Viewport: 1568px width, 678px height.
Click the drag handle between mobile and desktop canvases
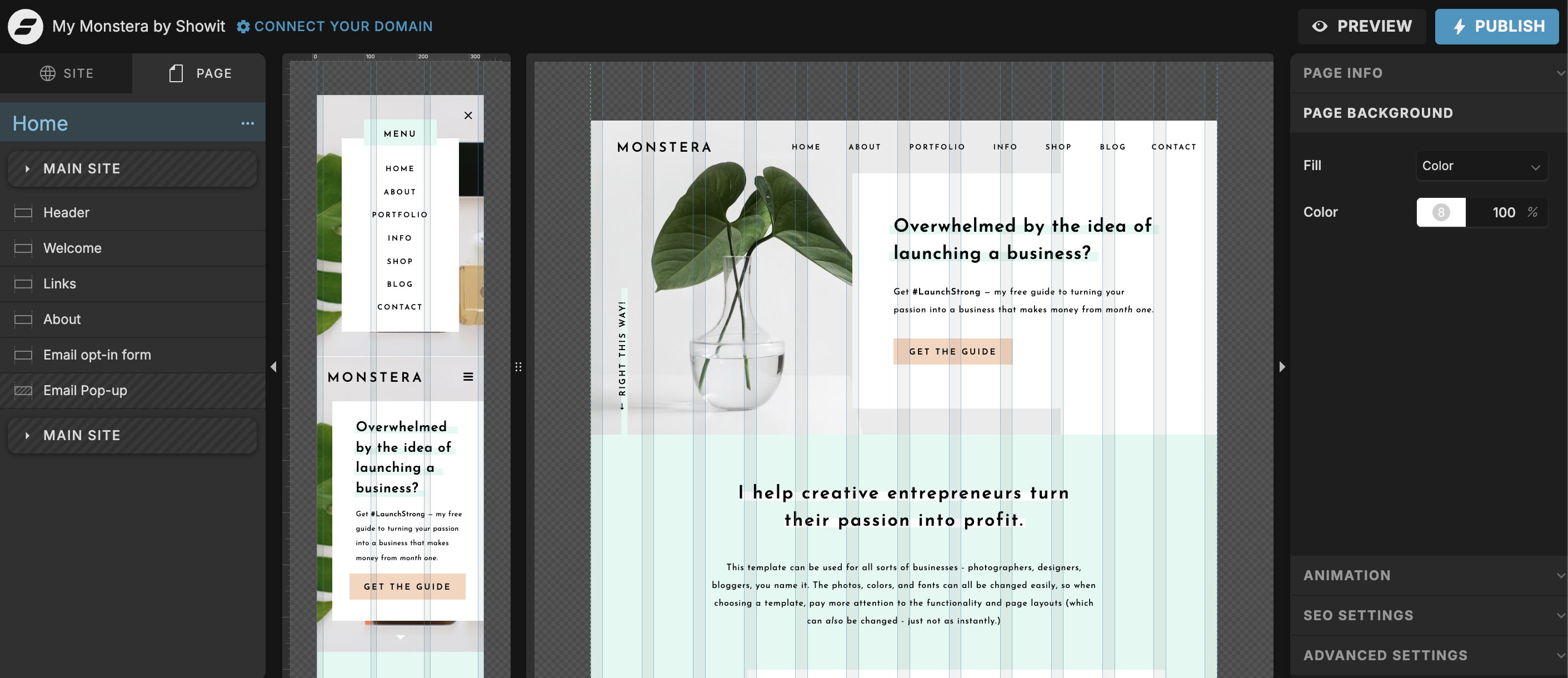click(x=518, y=366)
